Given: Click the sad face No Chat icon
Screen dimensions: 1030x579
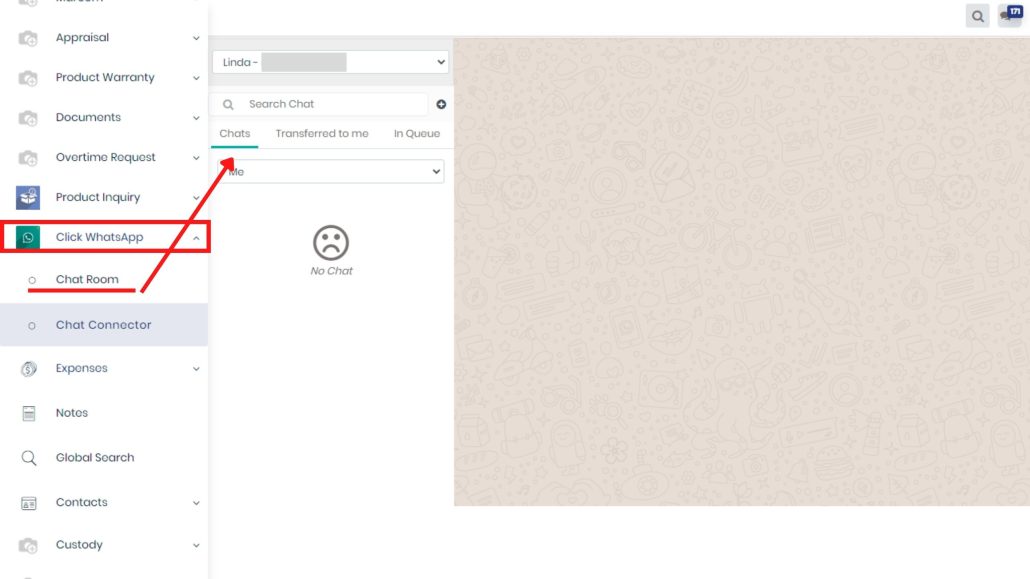Looking at the screenshot, I should click(x=331, y=243).
